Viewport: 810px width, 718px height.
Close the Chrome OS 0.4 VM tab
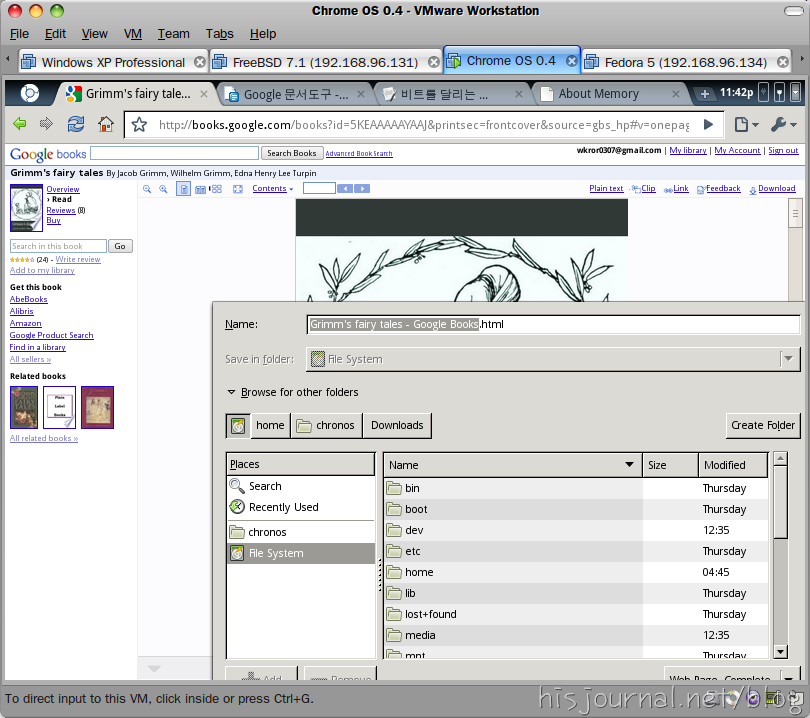click(572, 61)
